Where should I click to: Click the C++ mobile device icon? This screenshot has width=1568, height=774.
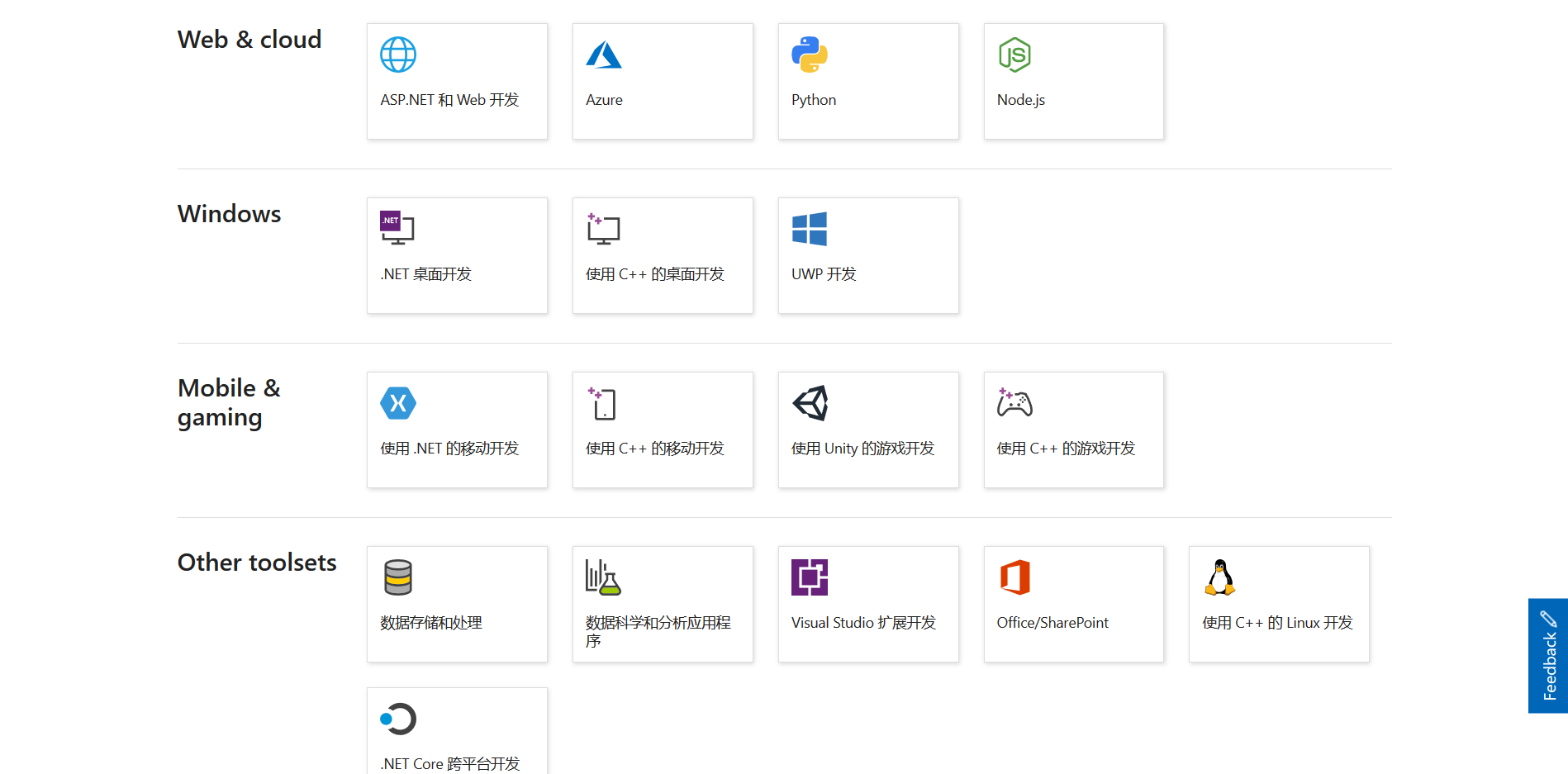[602, 403]
